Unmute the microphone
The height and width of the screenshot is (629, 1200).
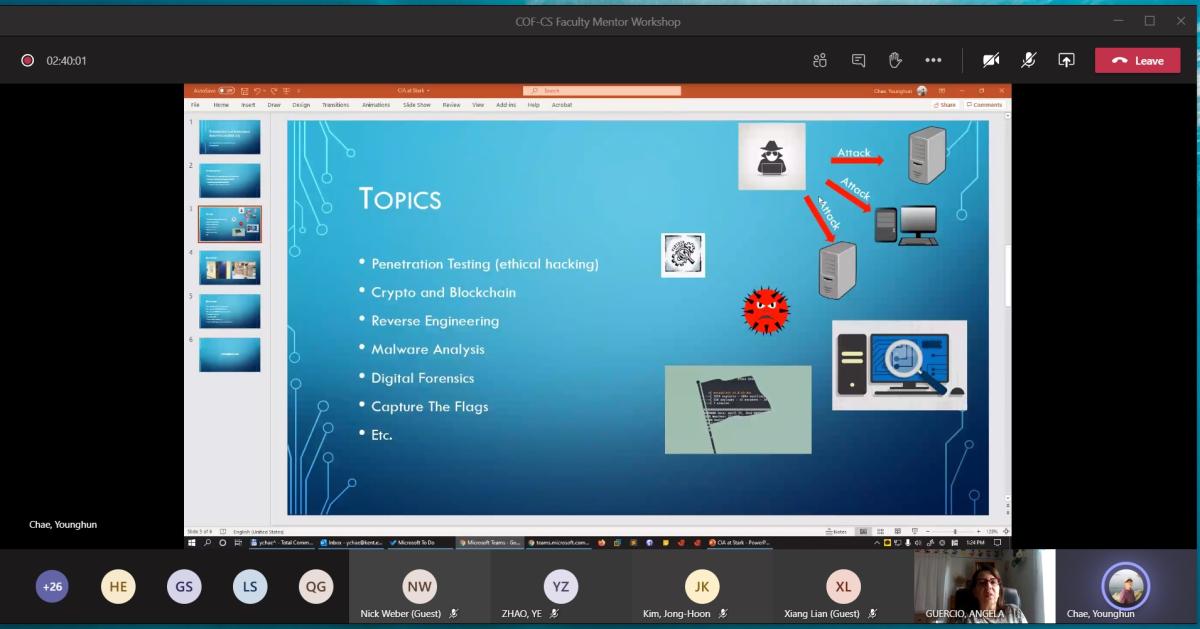(1028, 61)
